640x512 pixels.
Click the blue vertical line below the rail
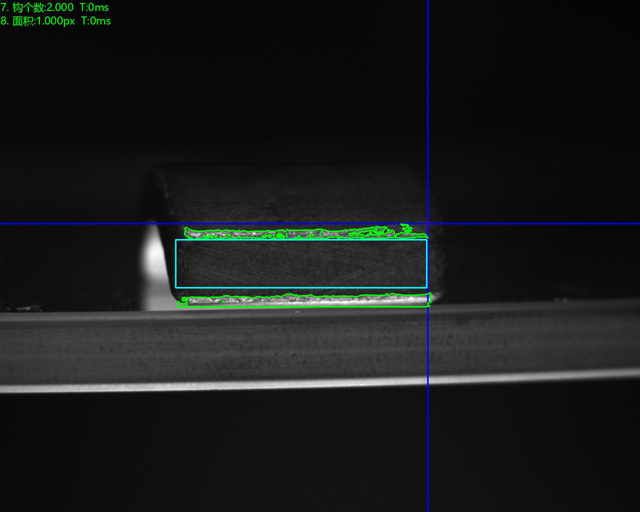tap(428, 450)
